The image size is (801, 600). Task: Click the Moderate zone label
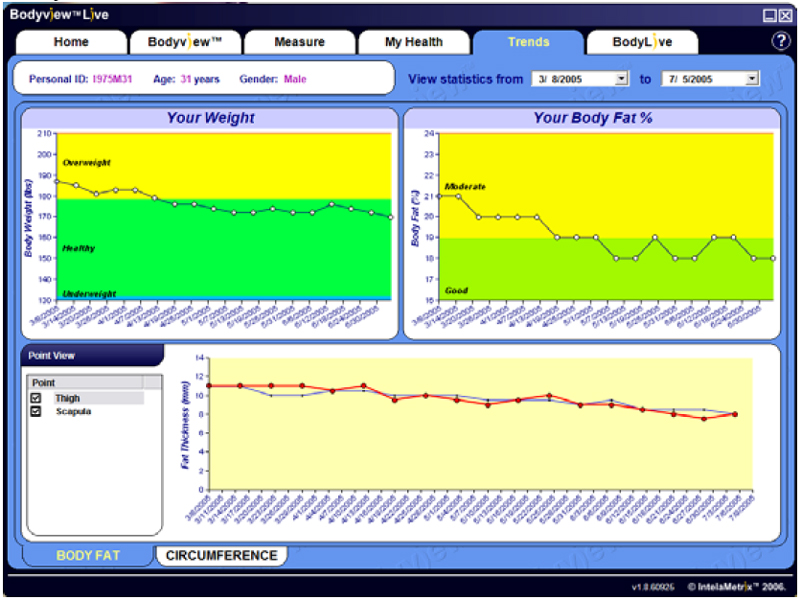[465, 186]
